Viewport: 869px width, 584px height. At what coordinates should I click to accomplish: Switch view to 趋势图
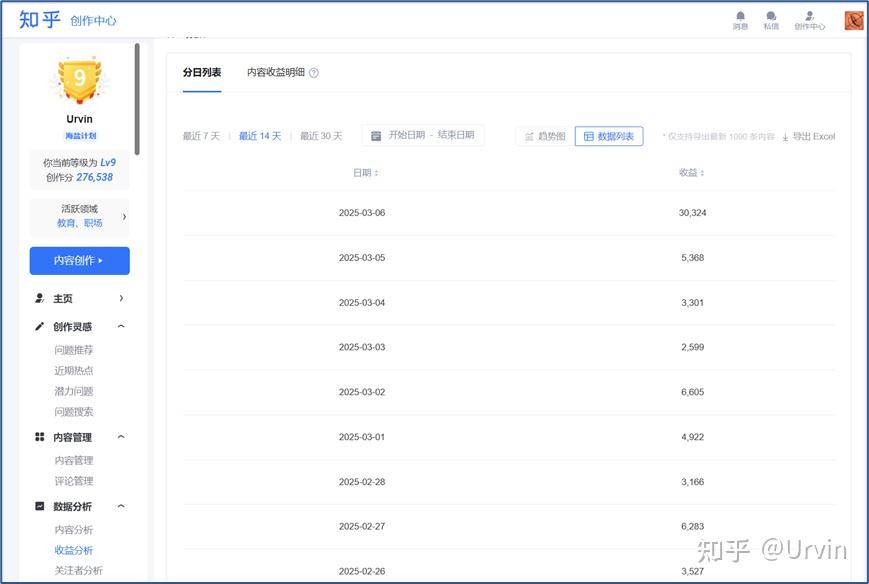click(x=545, y=136)
